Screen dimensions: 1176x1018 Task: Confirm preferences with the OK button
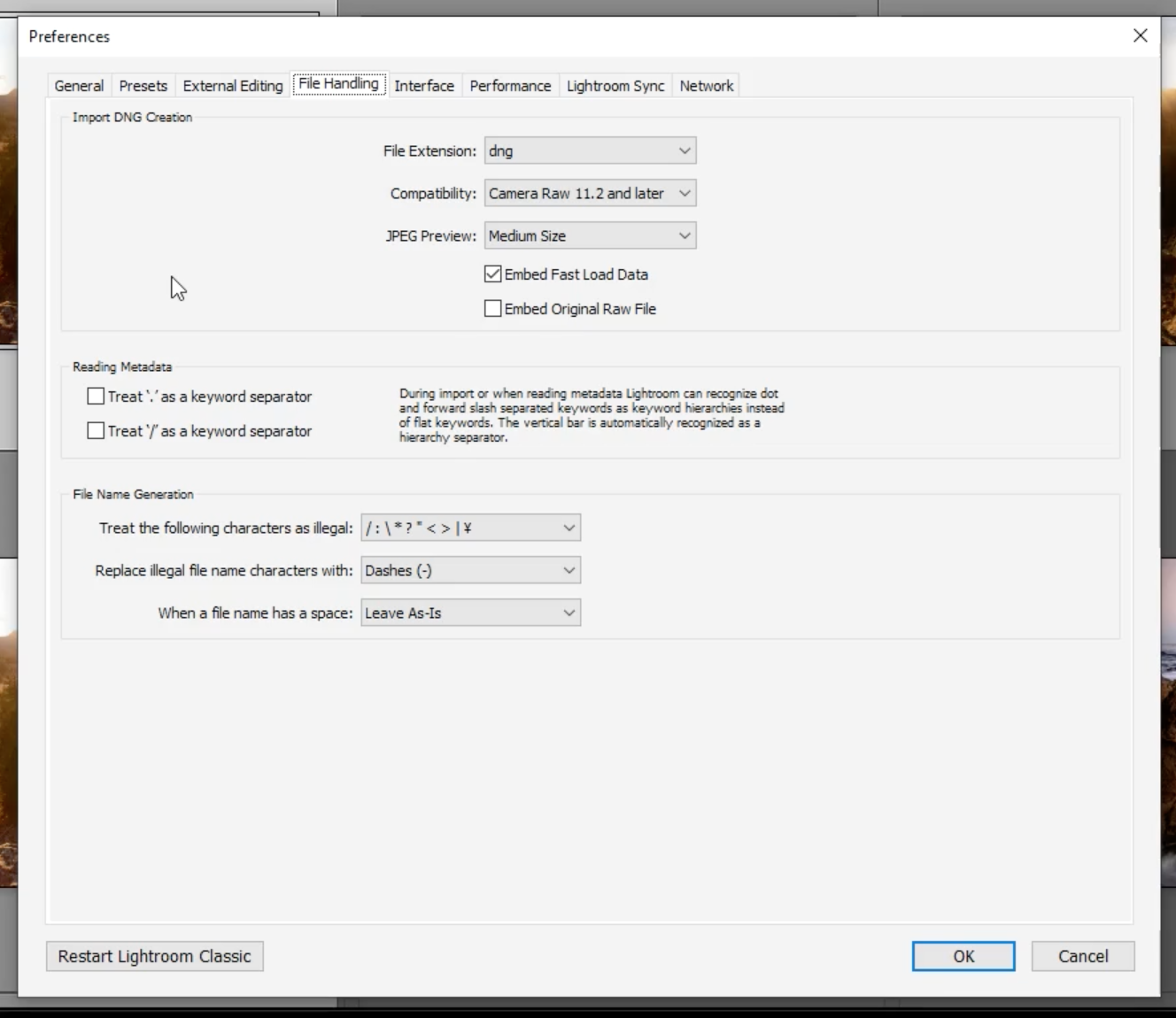tap(963, 956)
